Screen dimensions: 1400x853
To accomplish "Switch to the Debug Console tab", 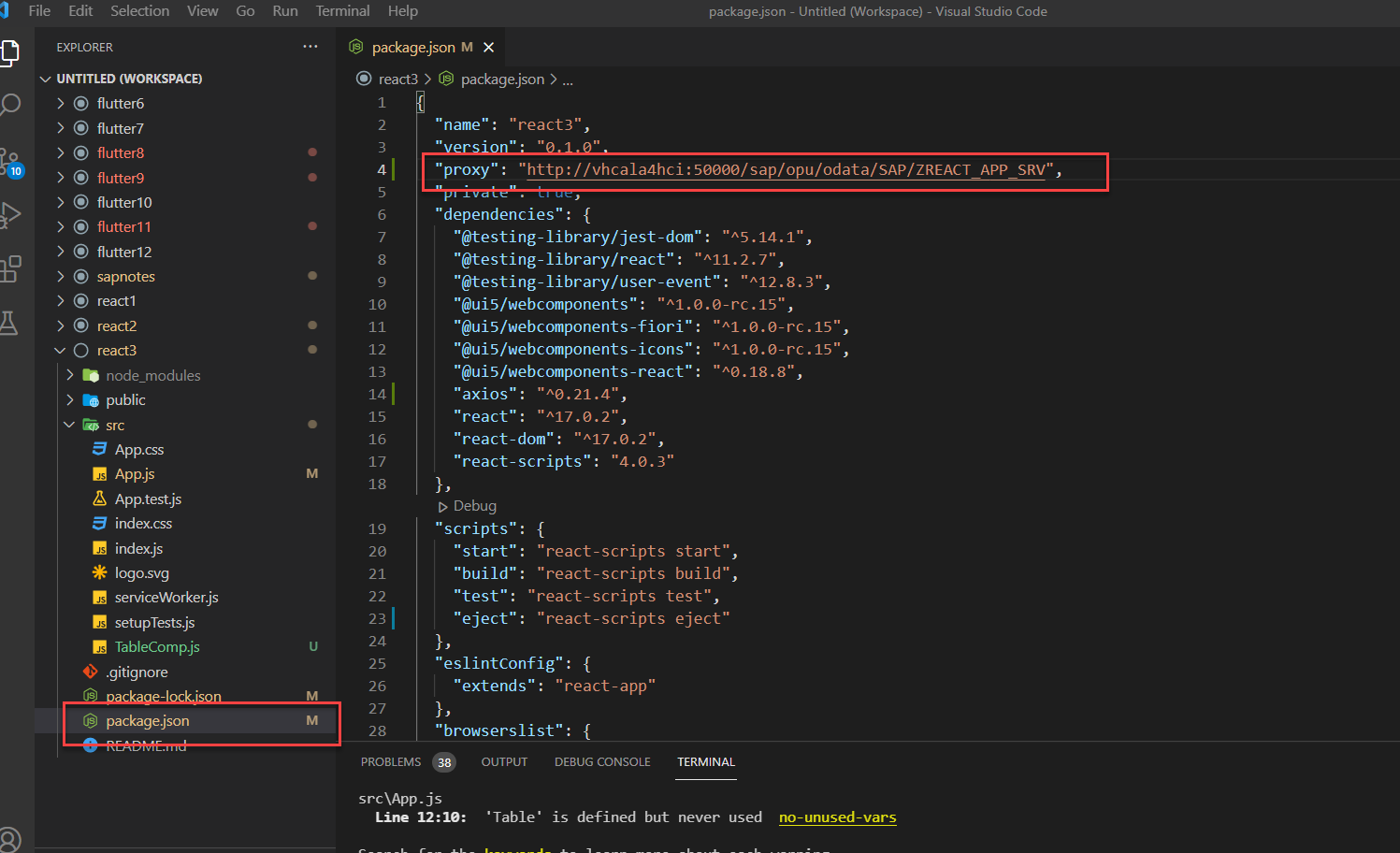I will coord(602,762).
